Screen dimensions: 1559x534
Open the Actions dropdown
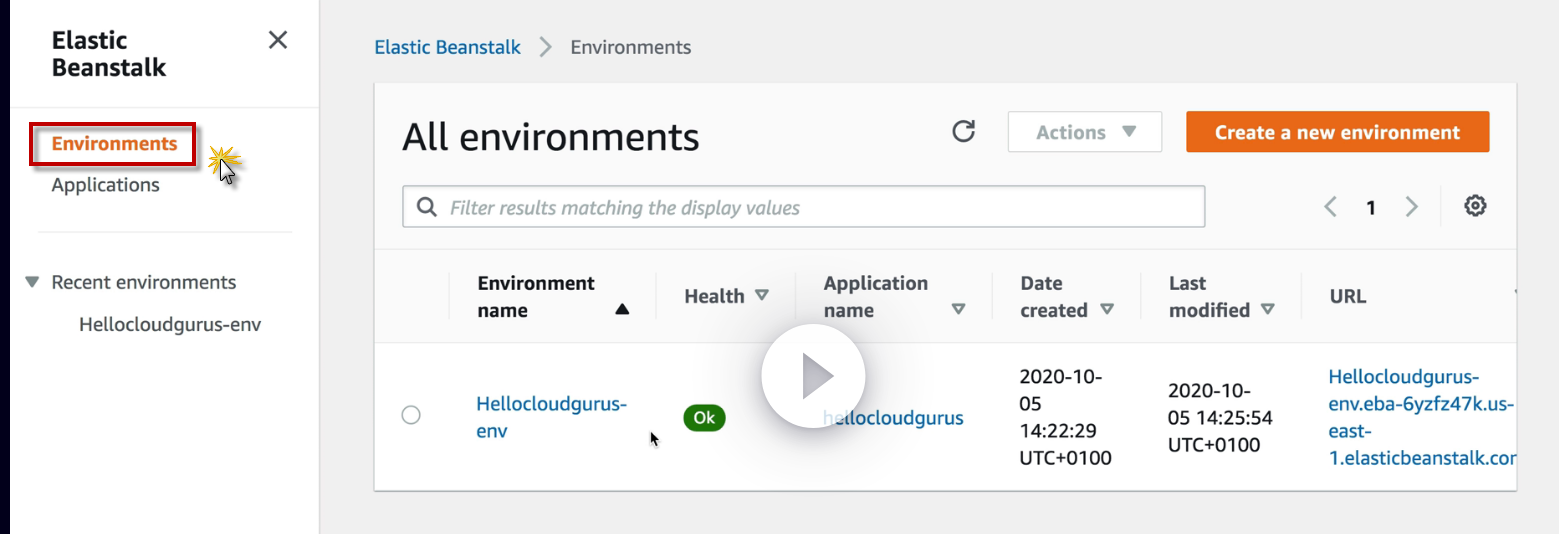click(x=1084, y=132)
